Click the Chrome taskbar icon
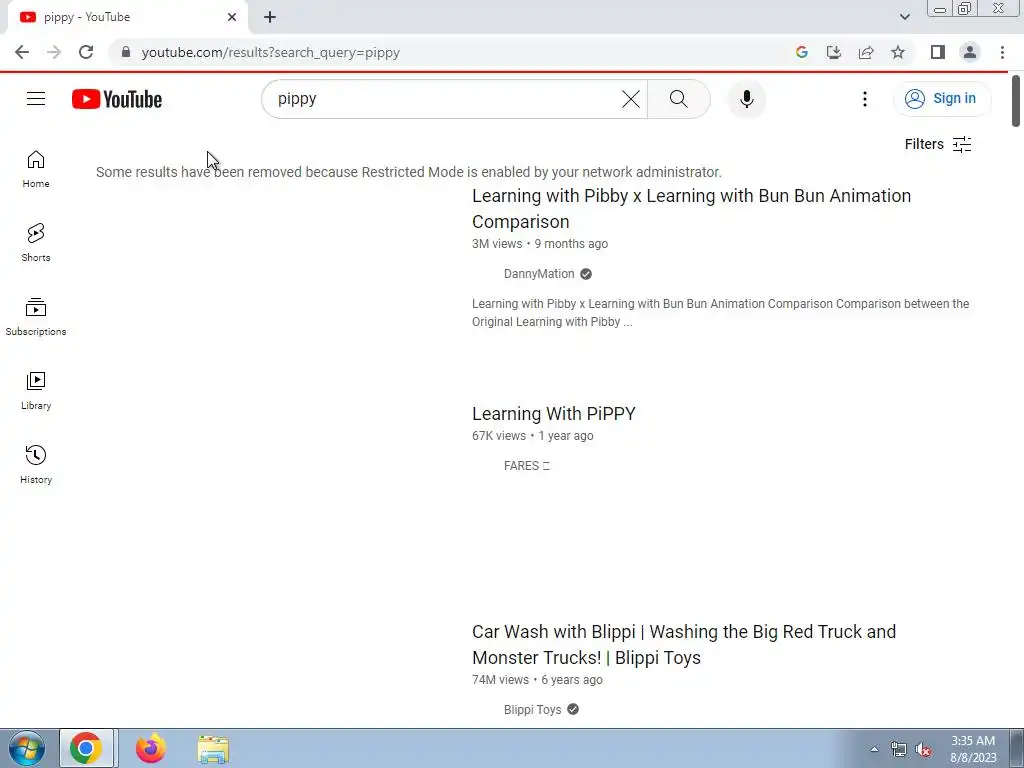Image resolution: width=1024 pixels, height=768 pixels. pos(86,748)
